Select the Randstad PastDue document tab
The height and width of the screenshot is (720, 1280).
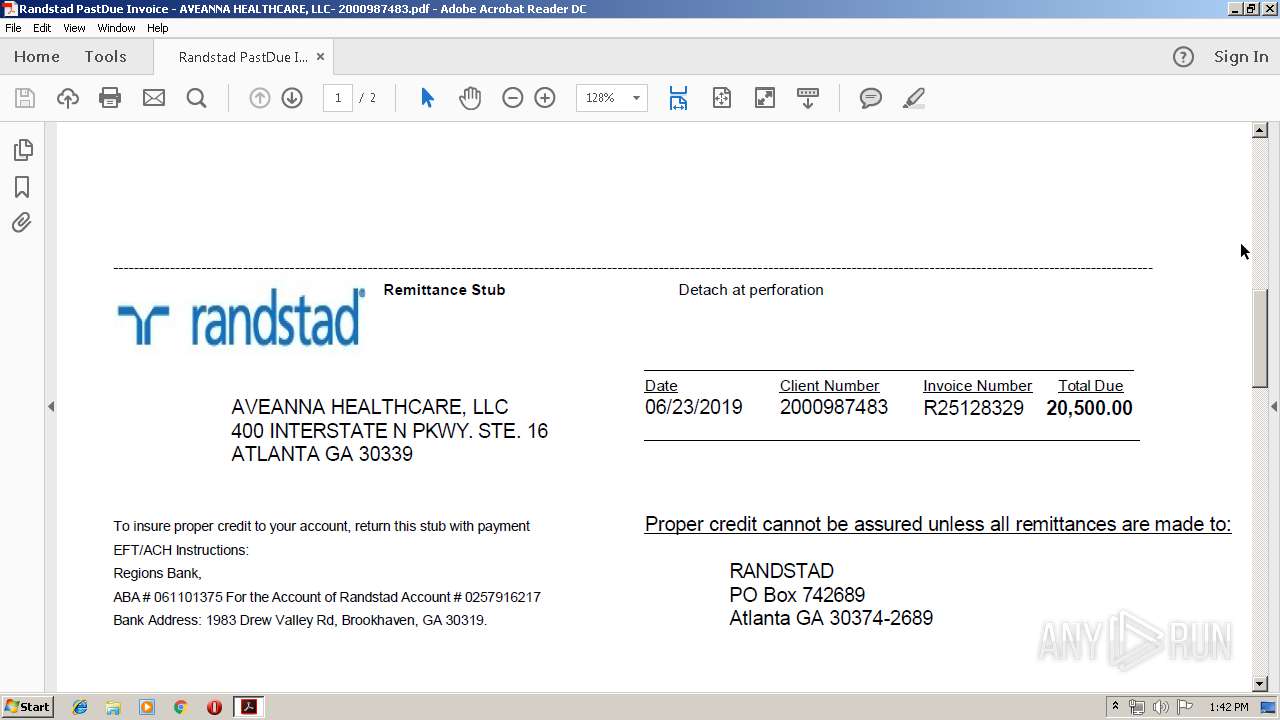[243, 57]
